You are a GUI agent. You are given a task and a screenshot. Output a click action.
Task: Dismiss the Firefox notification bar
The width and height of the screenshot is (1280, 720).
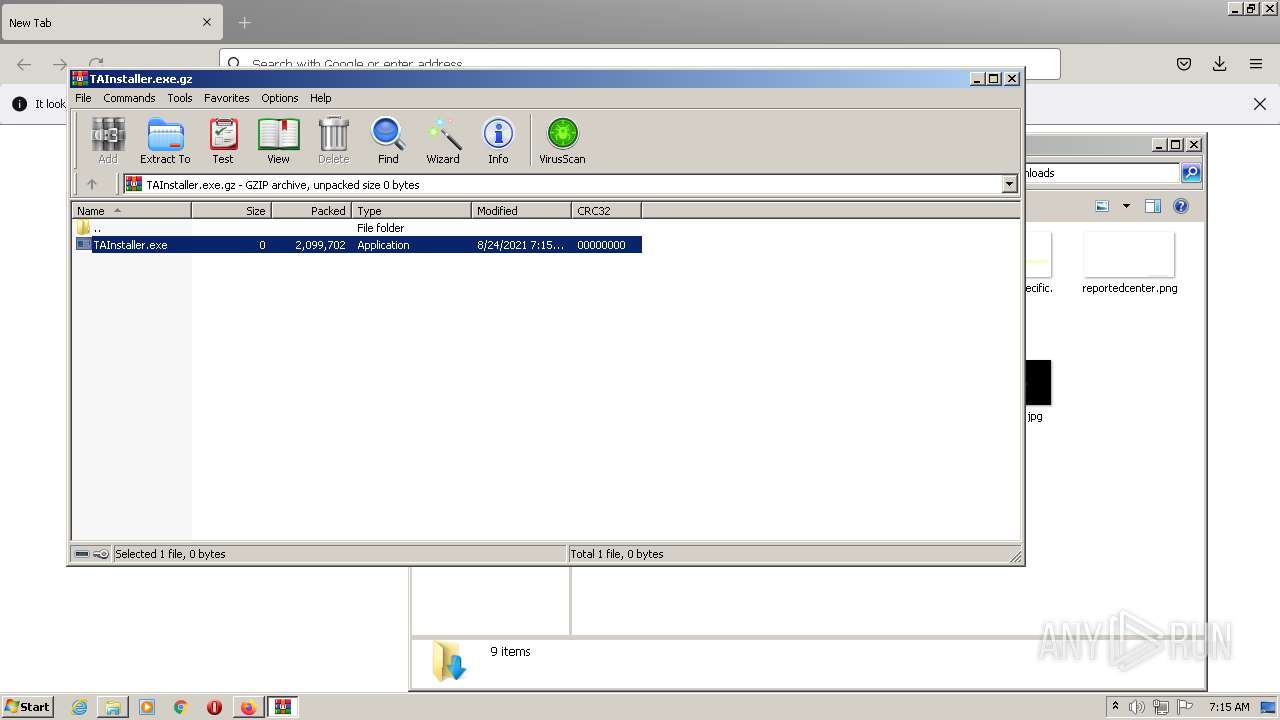point(1260,104)
